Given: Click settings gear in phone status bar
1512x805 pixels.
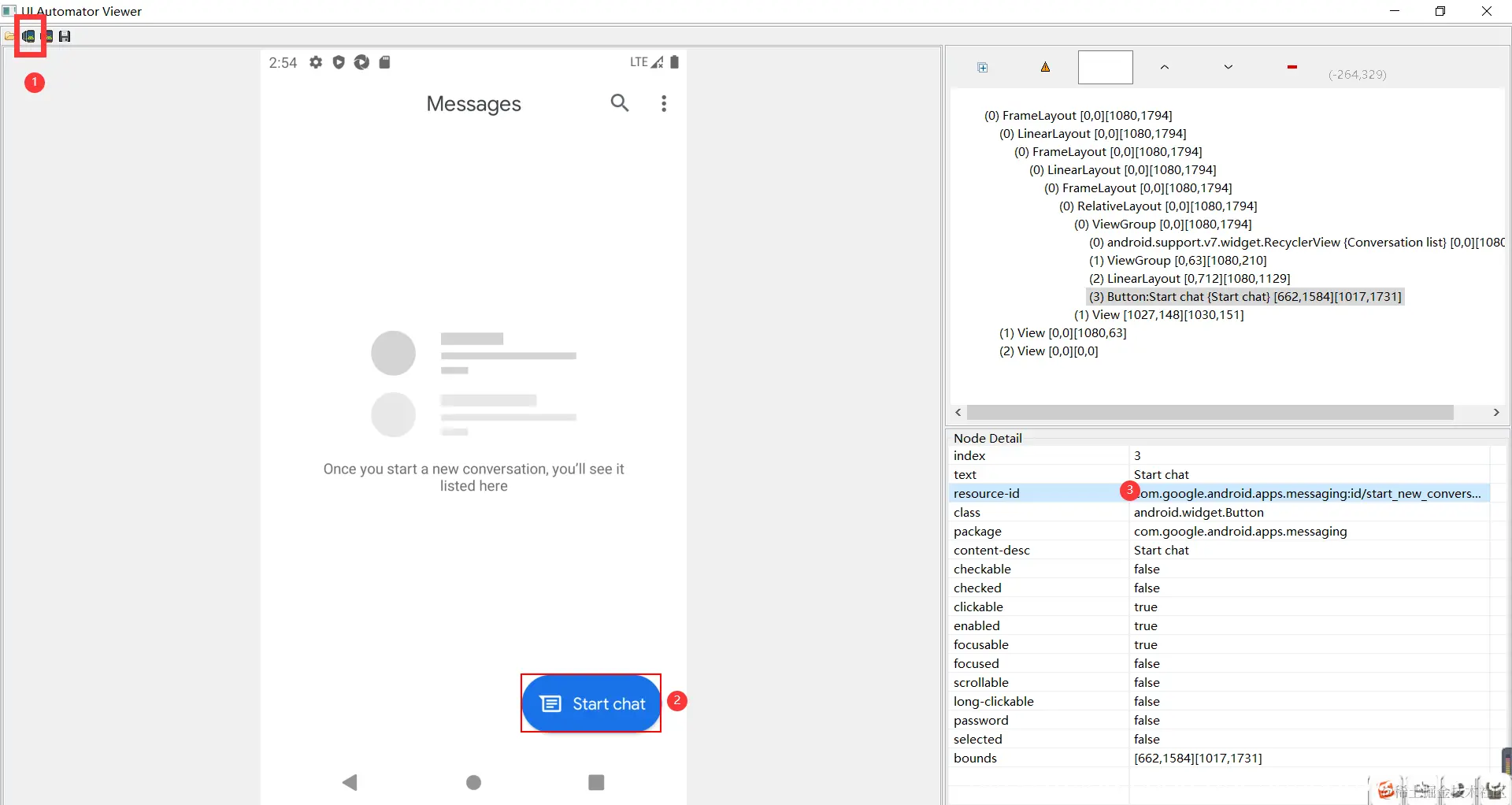Looking at the screenshot, I should pos(316,62).
